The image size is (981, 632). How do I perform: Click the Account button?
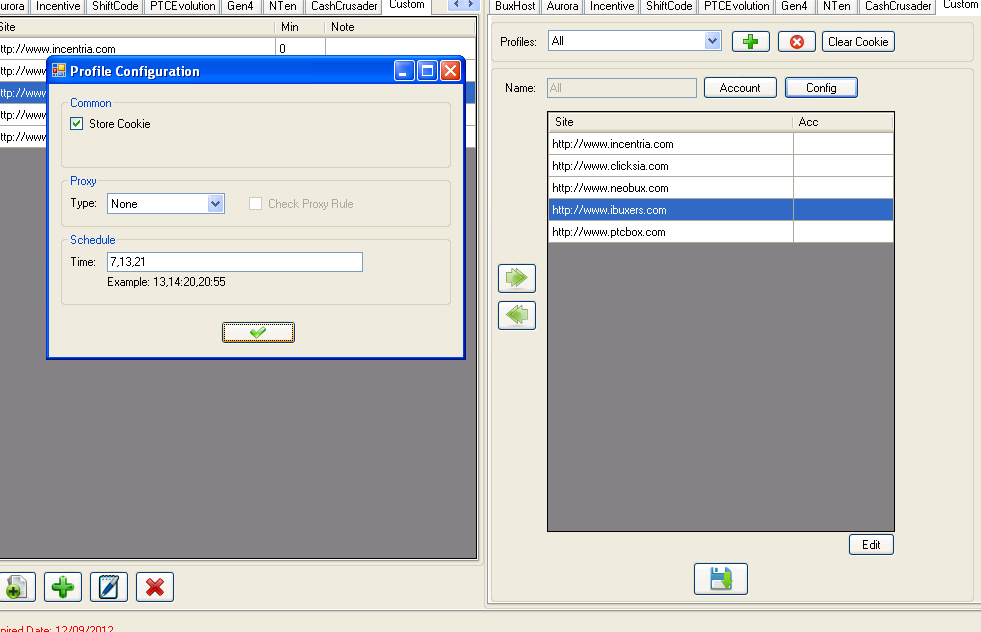pos(740,88)
